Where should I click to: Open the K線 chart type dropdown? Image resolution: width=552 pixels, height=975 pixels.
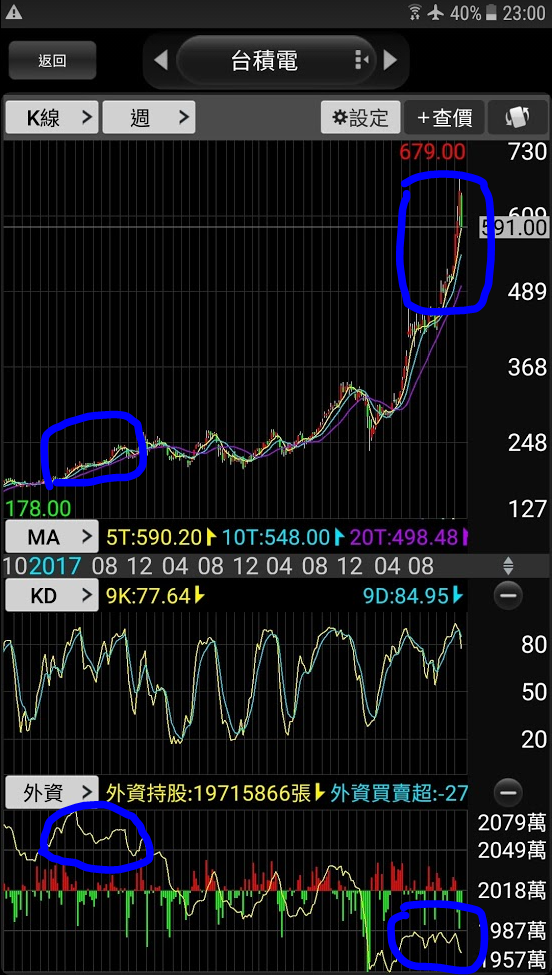[x=52, y=117]
